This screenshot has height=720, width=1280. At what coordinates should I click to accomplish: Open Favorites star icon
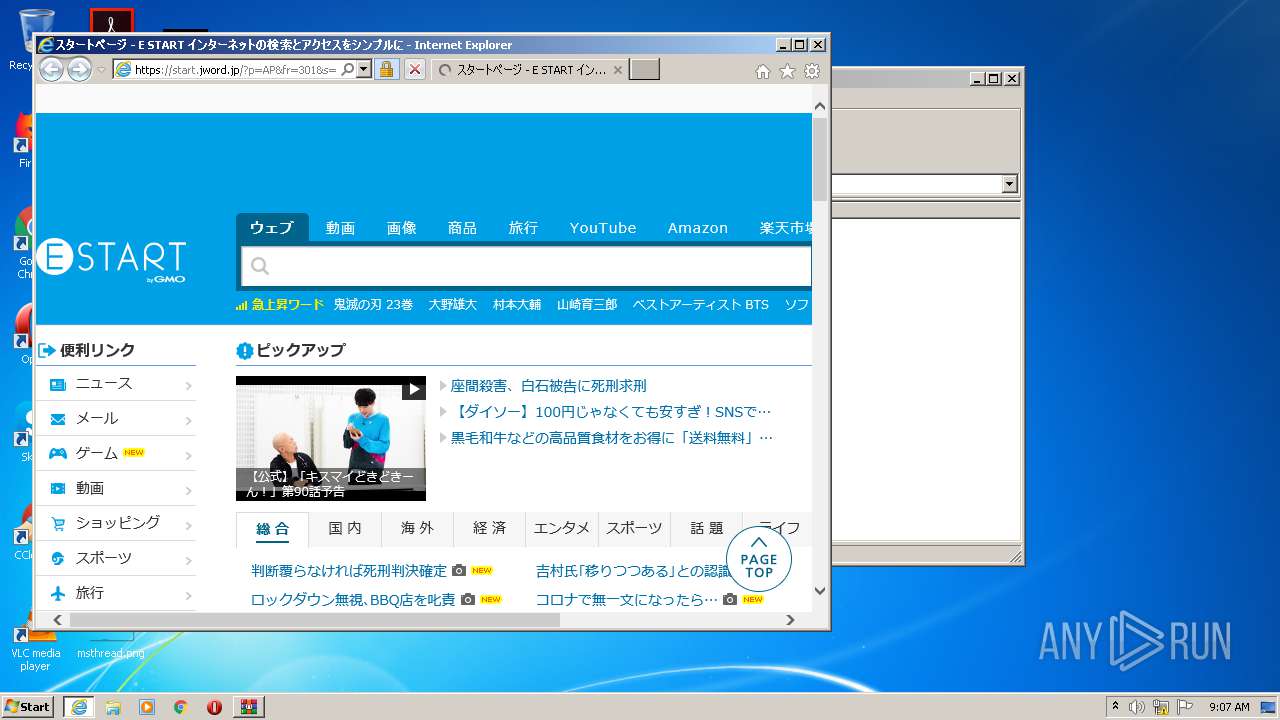[787, 71]
